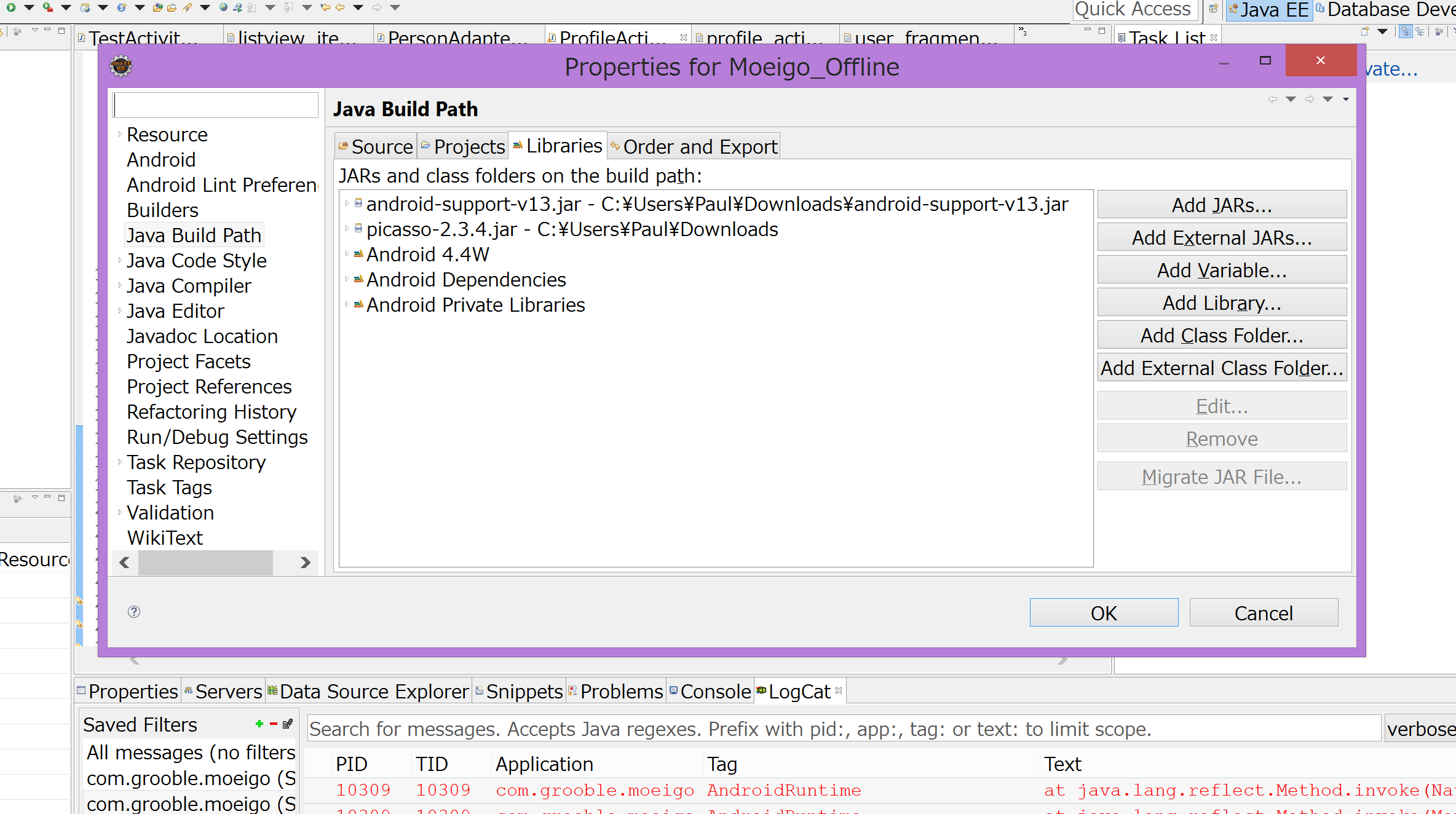
Task: Expand the Task Repository category
Action: [x=120, y=462]
